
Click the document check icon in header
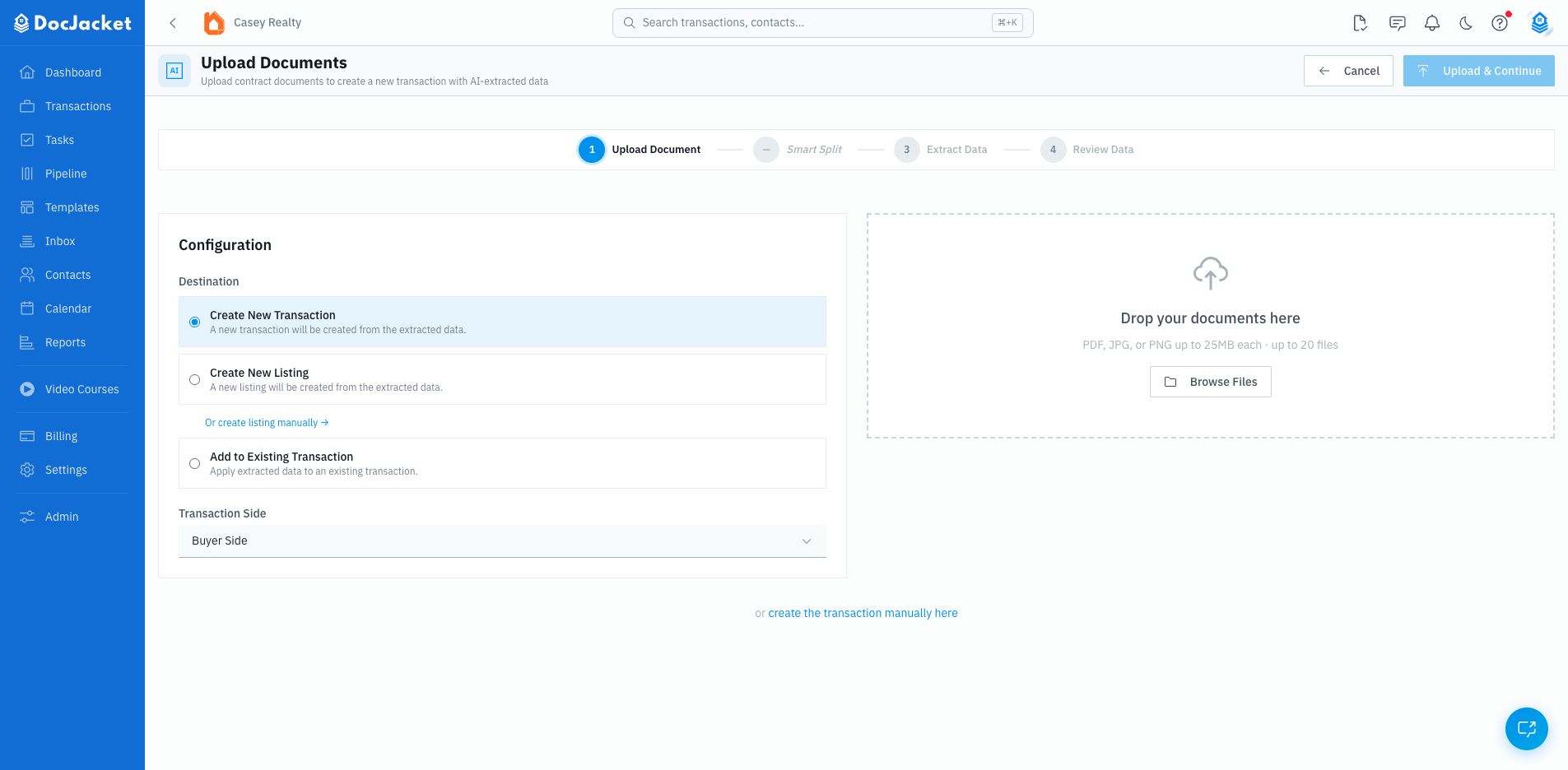click(1361, 23)
